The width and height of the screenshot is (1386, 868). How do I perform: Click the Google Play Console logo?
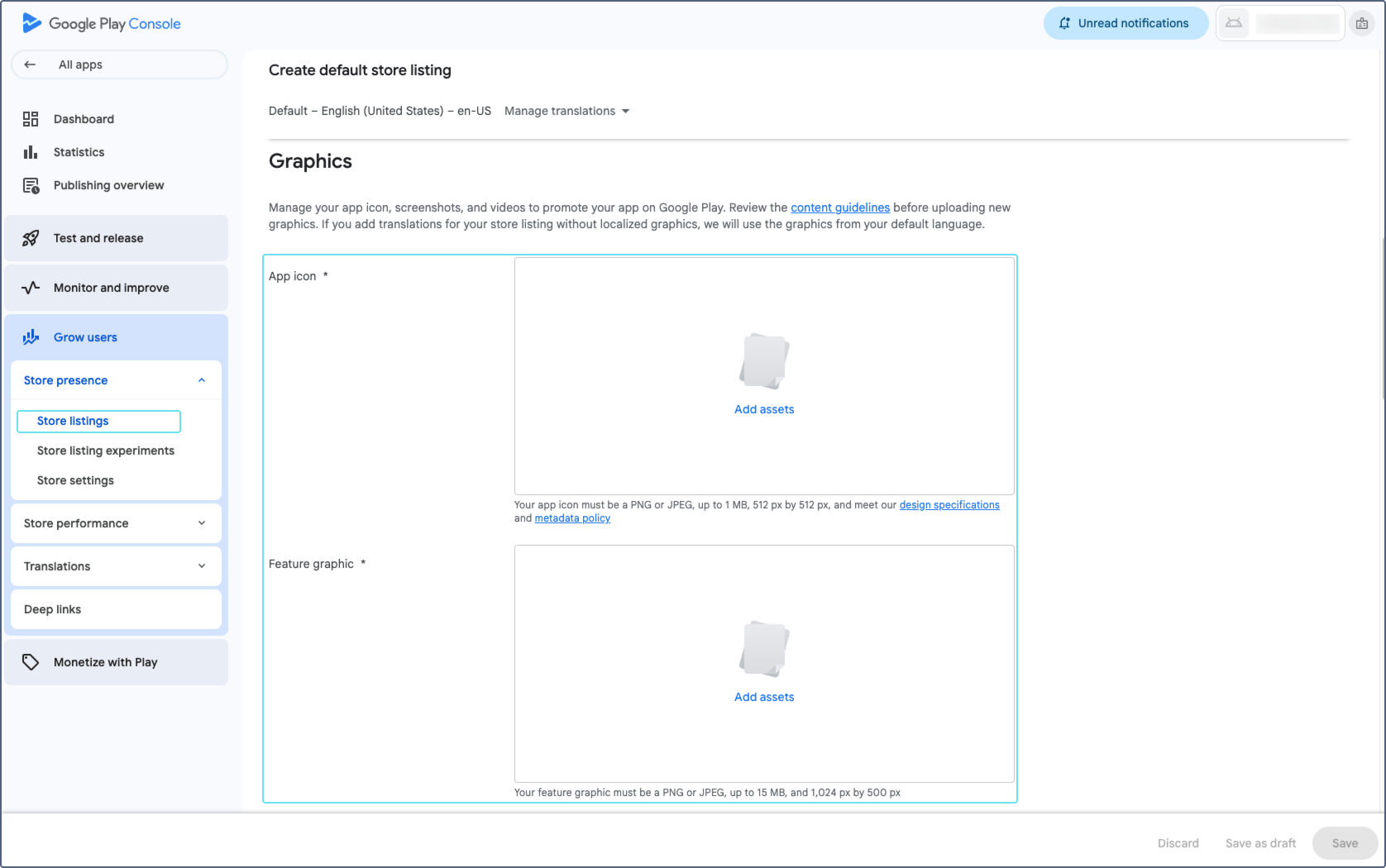point(102,23)
